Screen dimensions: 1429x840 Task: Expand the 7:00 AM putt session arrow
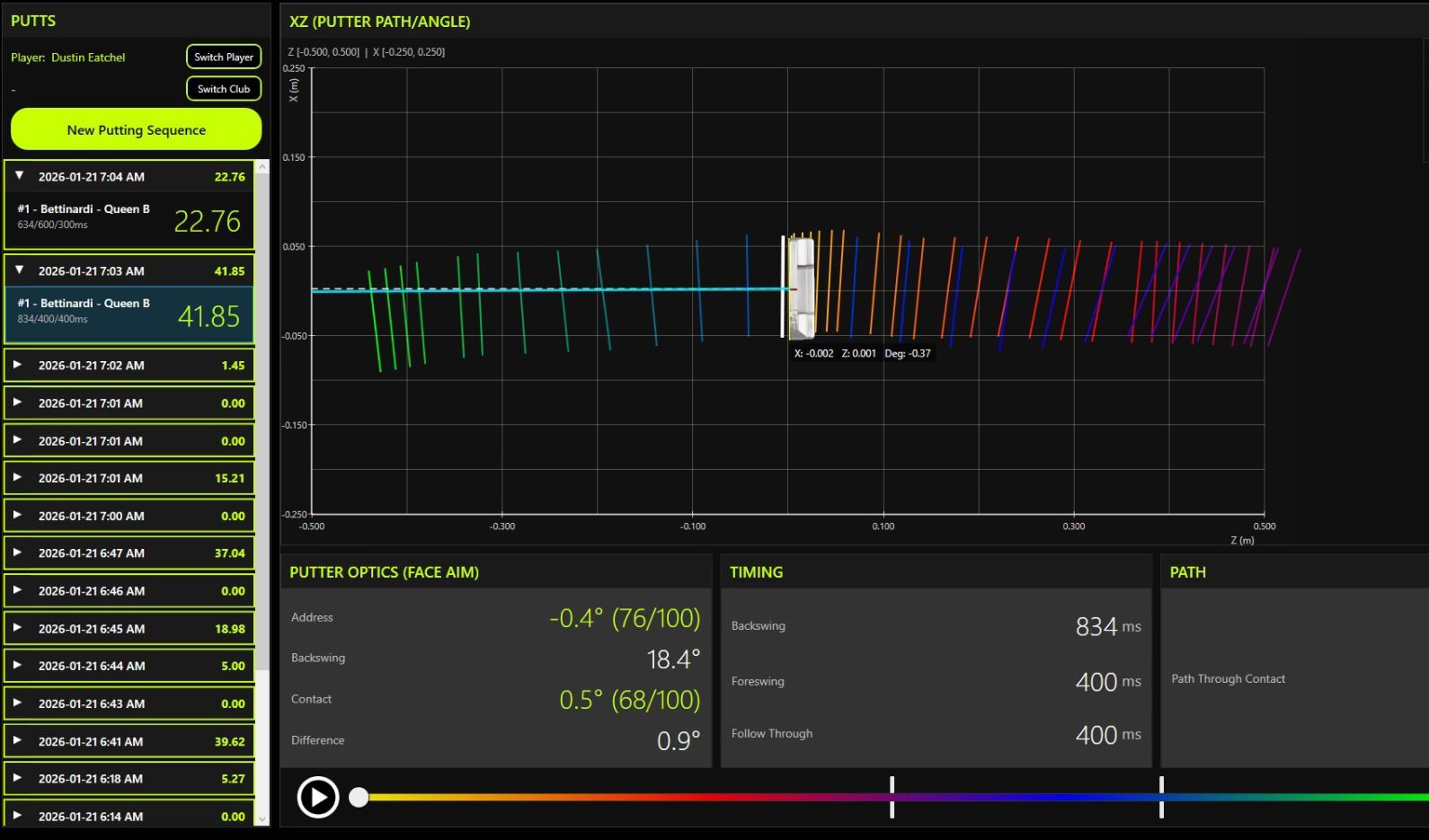point(17,516)
